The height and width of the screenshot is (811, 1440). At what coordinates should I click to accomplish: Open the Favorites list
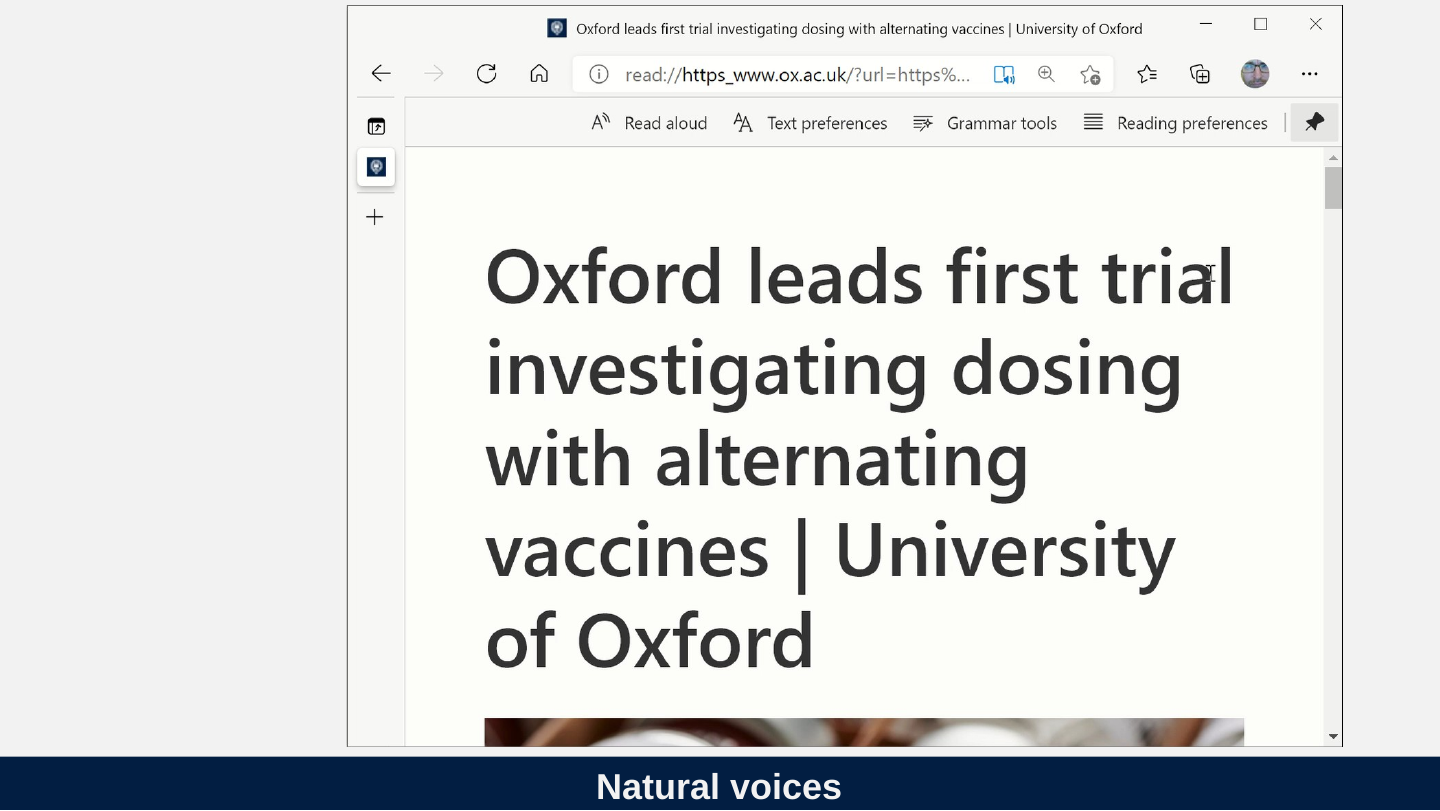[1147, 73]
